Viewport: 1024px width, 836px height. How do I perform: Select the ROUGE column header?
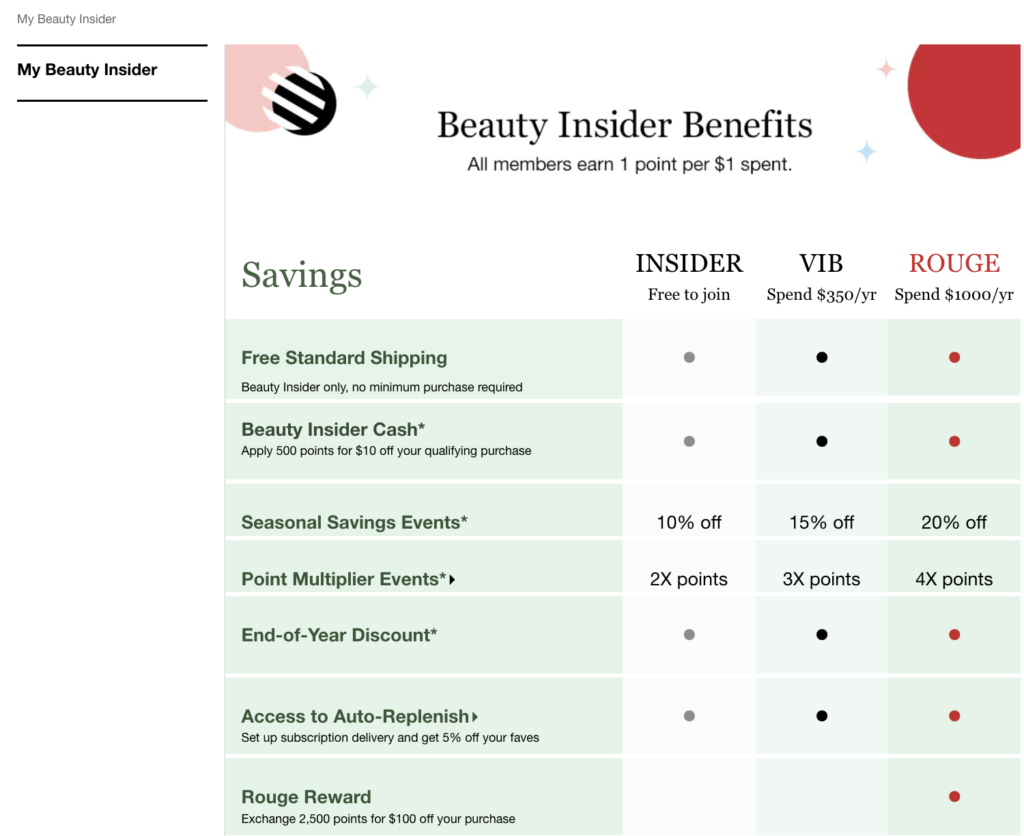[954, 263]
